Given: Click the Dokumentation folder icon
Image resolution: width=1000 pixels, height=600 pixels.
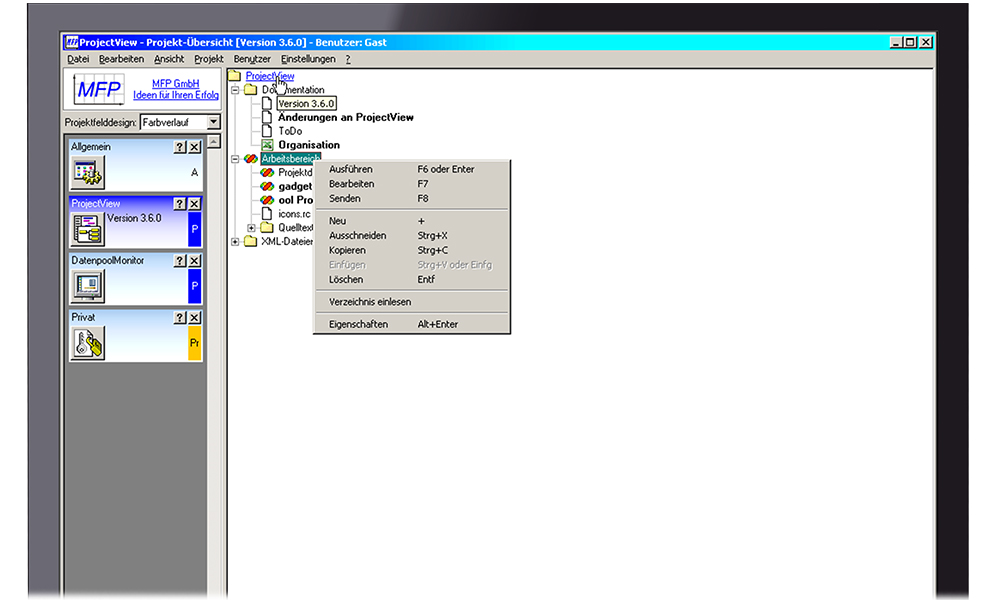Looking at the screenshot, I should (251, 90).
